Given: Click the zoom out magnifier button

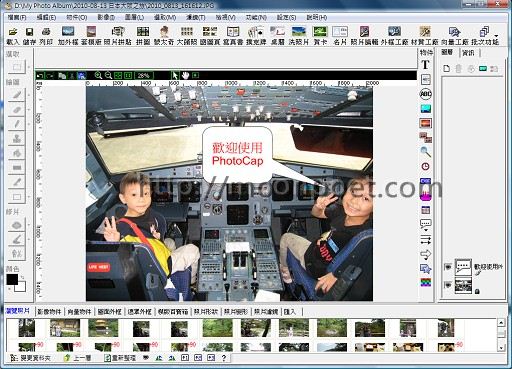Looking at the screenshot, I should (108, 75).
